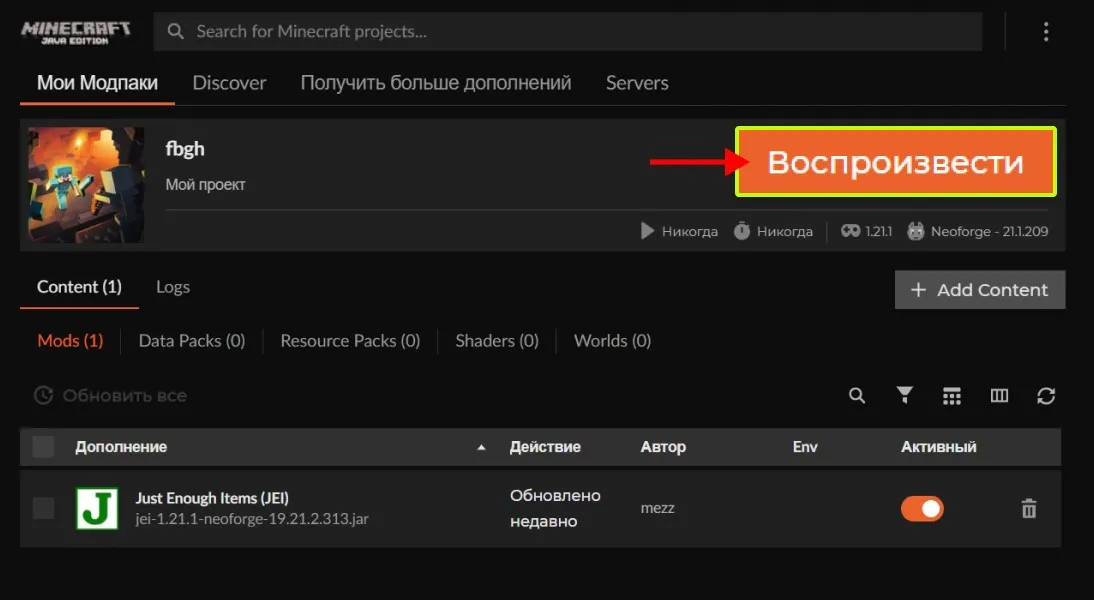1094x600 pixels.
Task: Switch to grid view icon
Action: point(952,396)
